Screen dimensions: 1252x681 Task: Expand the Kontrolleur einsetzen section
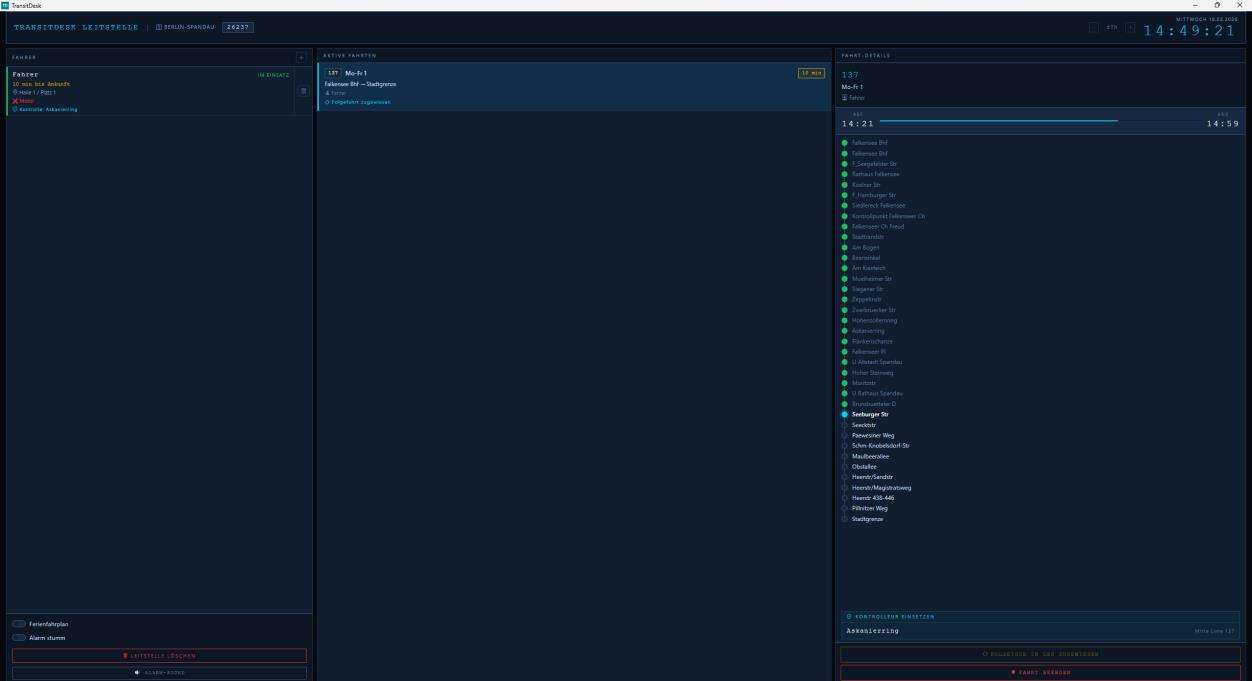click(x=1040, y=616)
